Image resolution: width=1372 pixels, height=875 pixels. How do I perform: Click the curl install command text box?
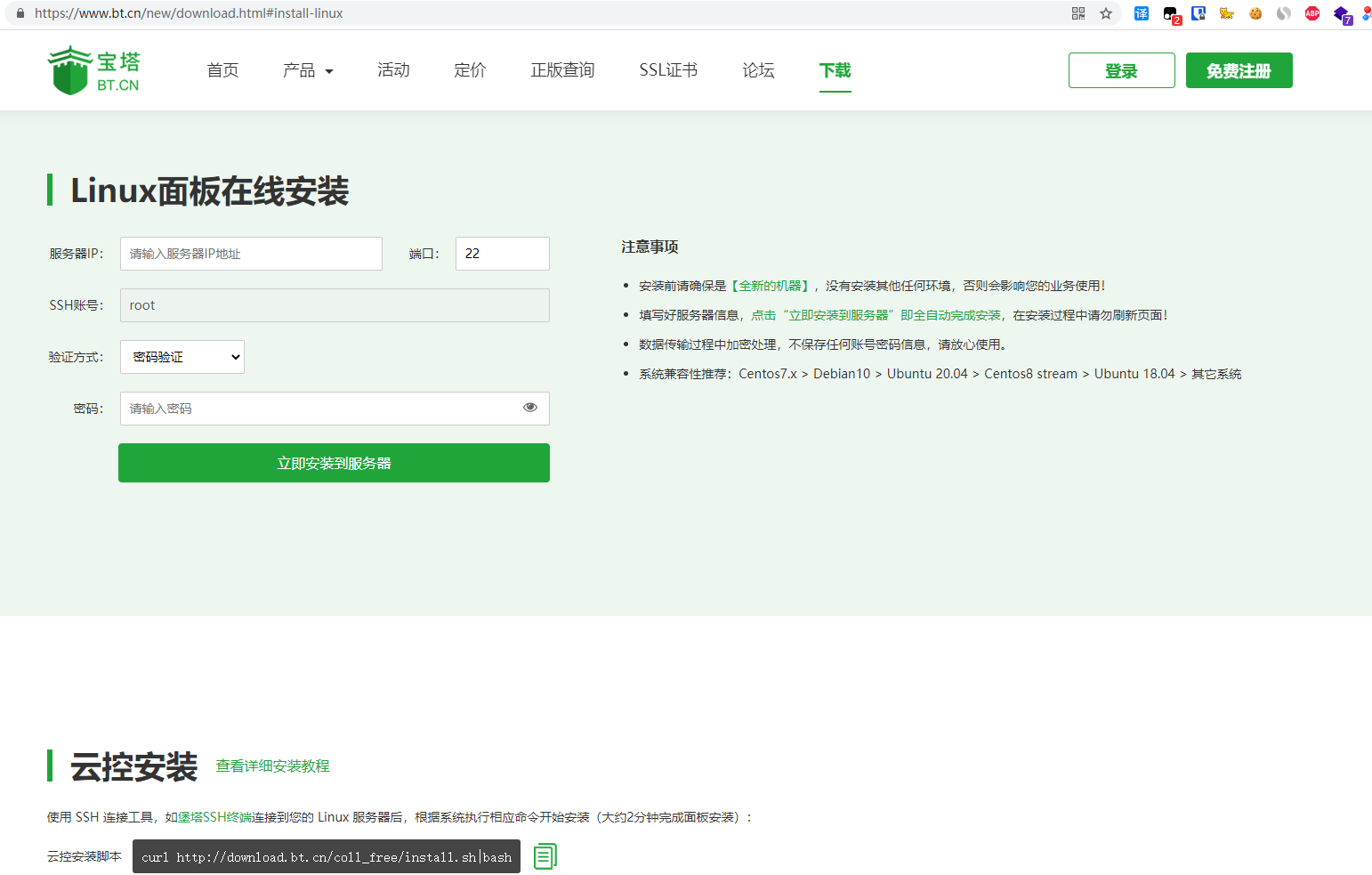[327, 856]
